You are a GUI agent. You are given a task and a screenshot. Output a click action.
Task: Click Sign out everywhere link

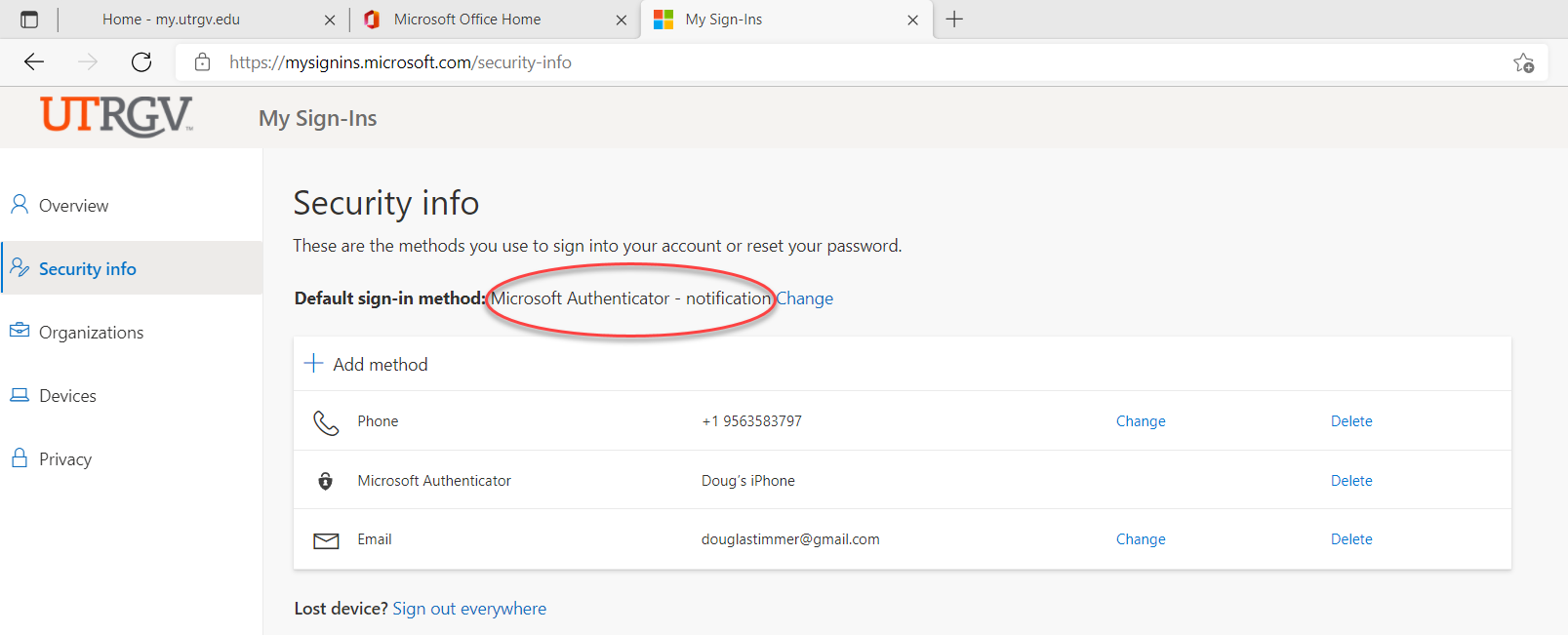point(469,609)
